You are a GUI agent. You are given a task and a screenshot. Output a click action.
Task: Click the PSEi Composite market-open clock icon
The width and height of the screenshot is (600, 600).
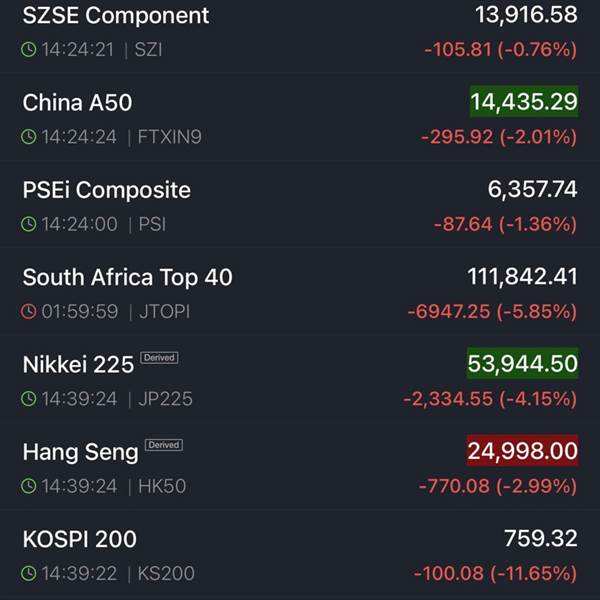click(x=29, y=224)
